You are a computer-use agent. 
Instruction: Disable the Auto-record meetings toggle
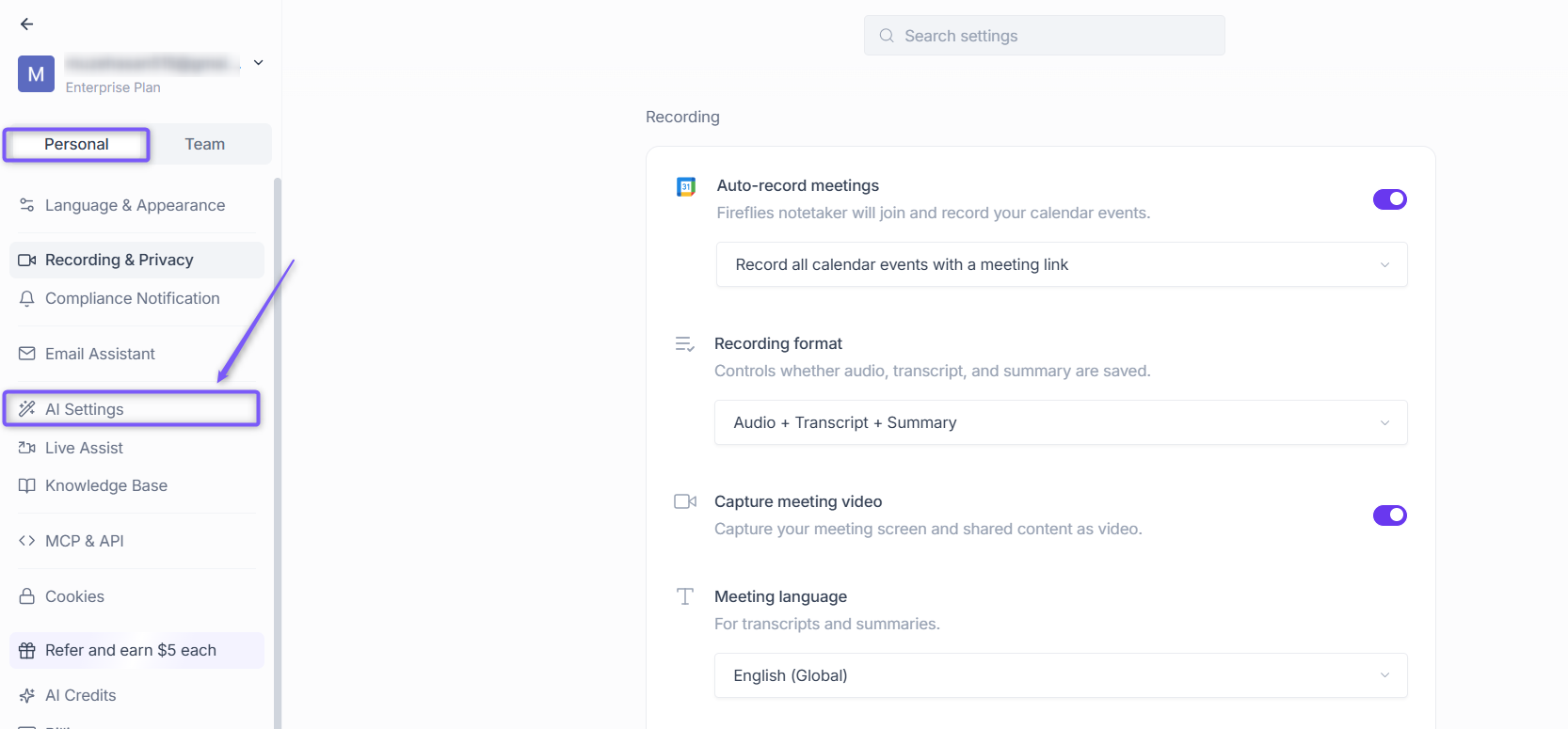click(1389, 199)
